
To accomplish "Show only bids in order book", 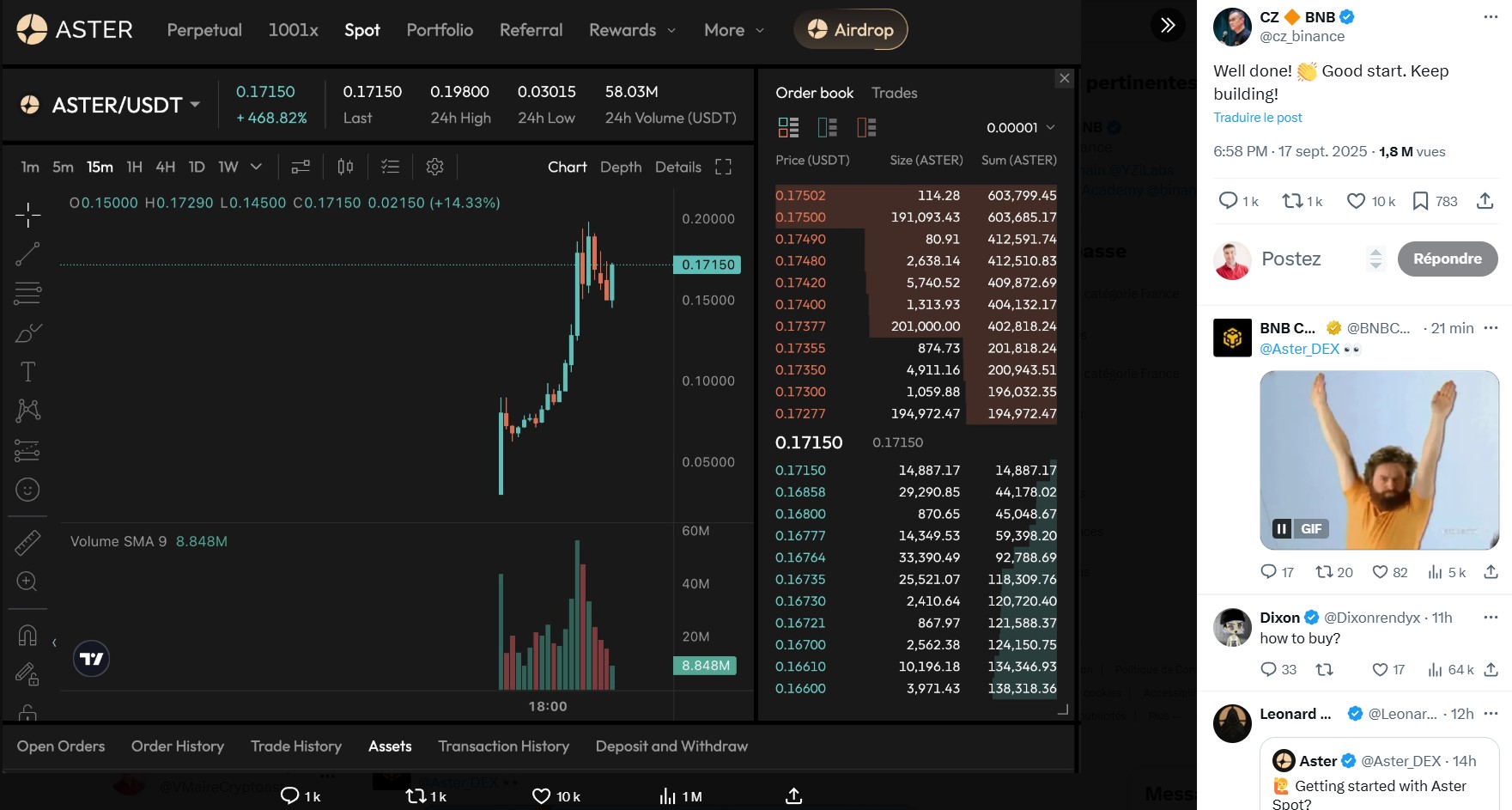I will (827, 128).
